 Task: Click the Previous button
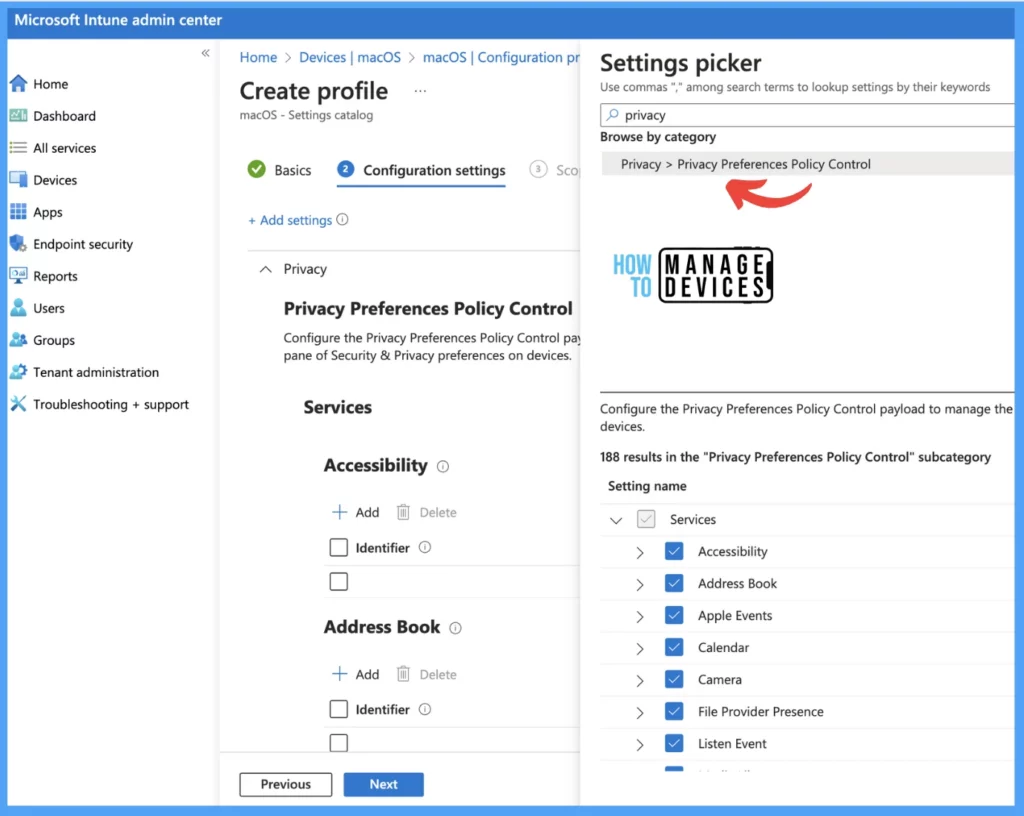(285, 784)
